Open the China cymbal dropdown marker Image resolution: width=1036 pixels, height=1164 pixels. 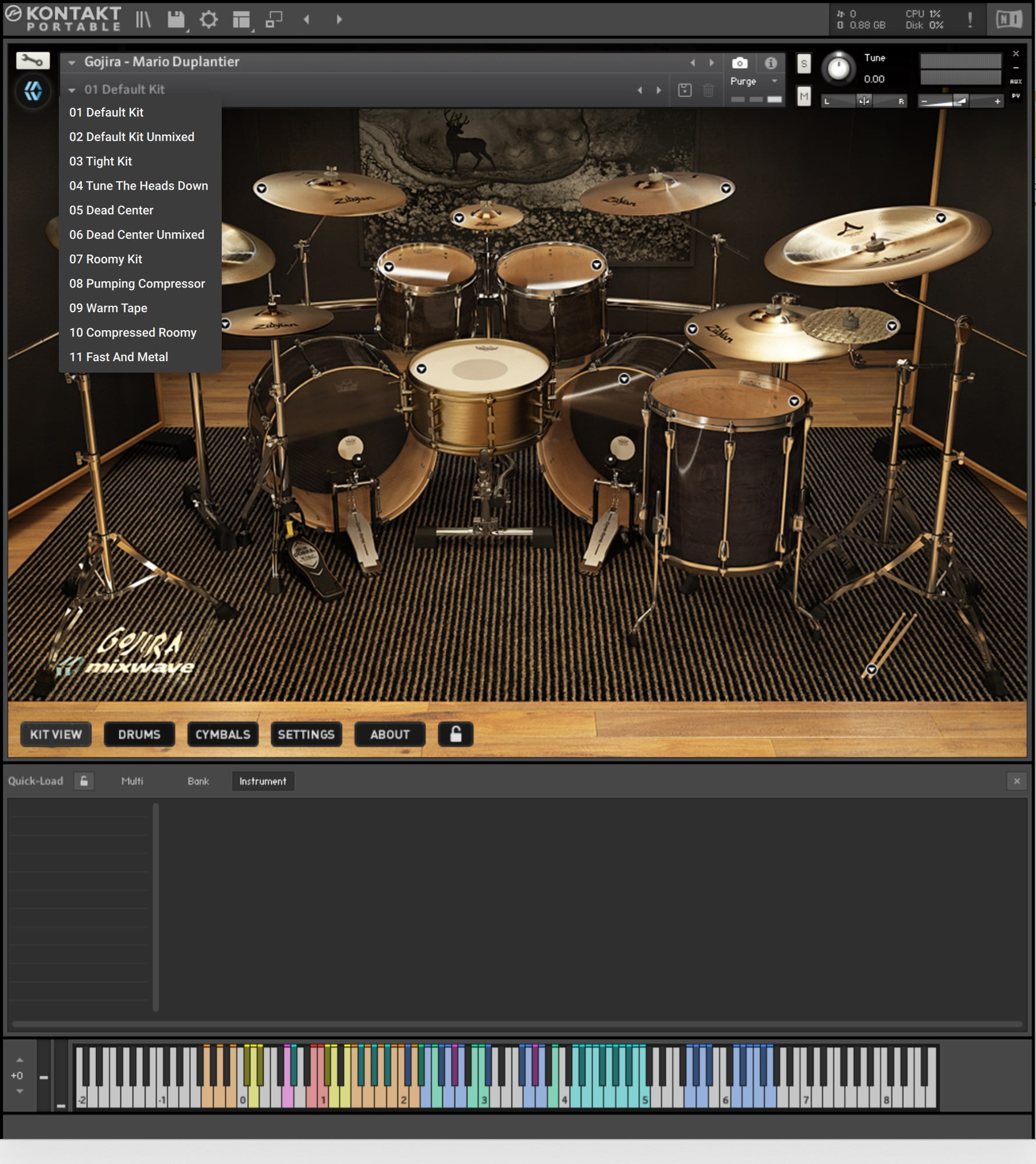click(941, 218)
